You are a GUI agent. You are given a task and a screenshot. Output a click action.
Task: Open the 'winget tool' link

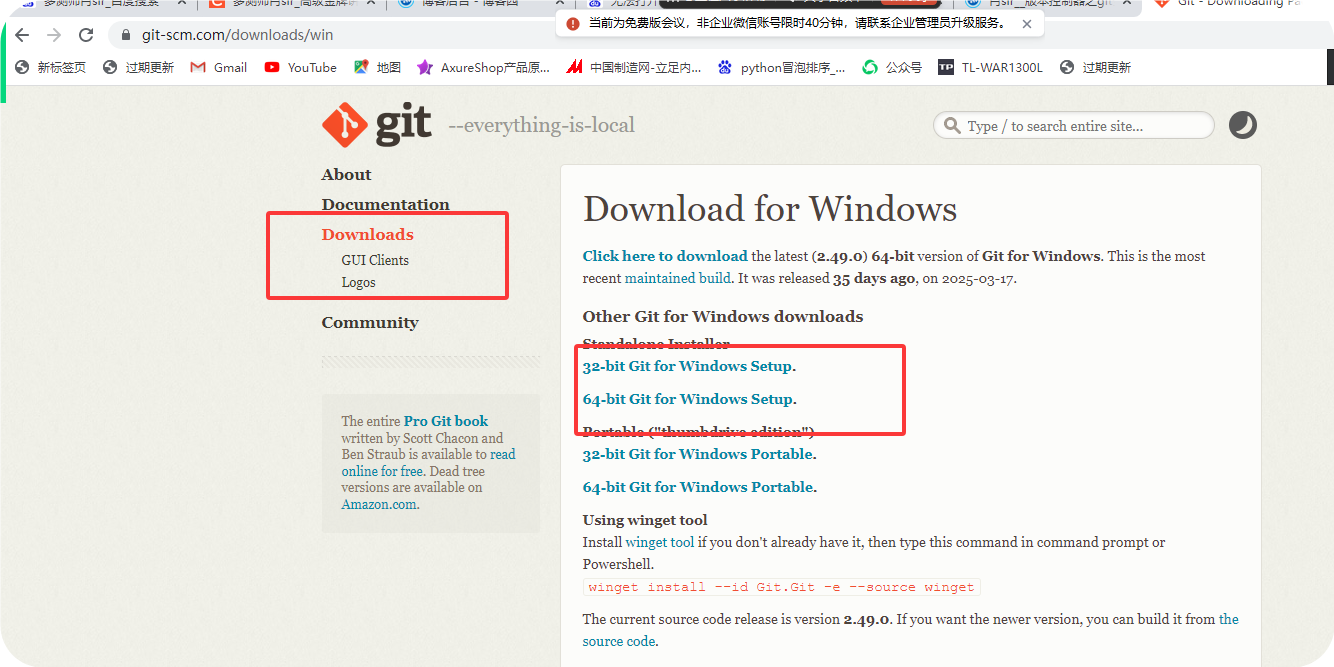click(659, 542)
